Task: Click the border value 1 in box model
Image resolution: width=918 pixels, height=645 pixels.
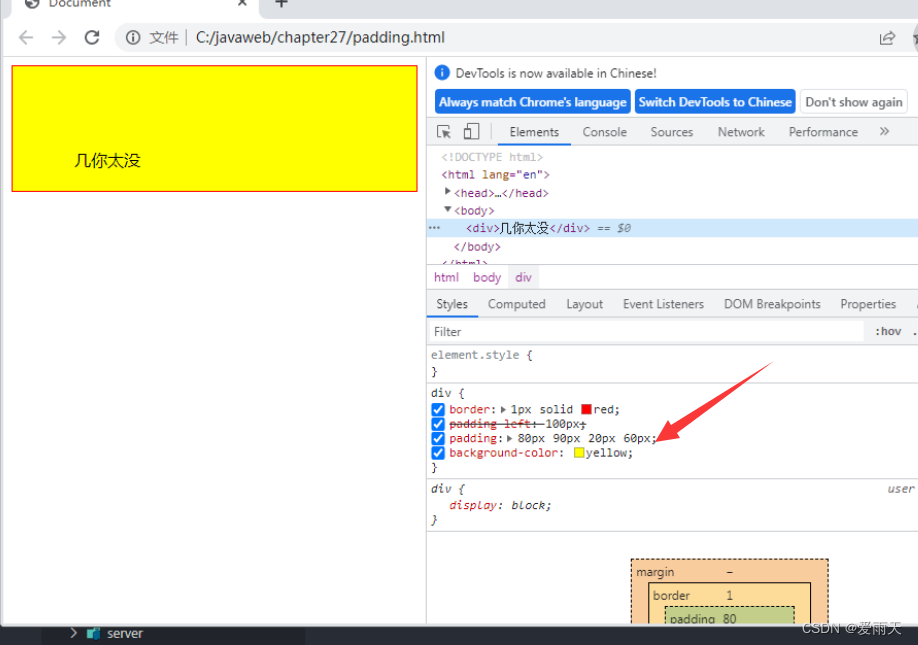Action: pos(729,595)
